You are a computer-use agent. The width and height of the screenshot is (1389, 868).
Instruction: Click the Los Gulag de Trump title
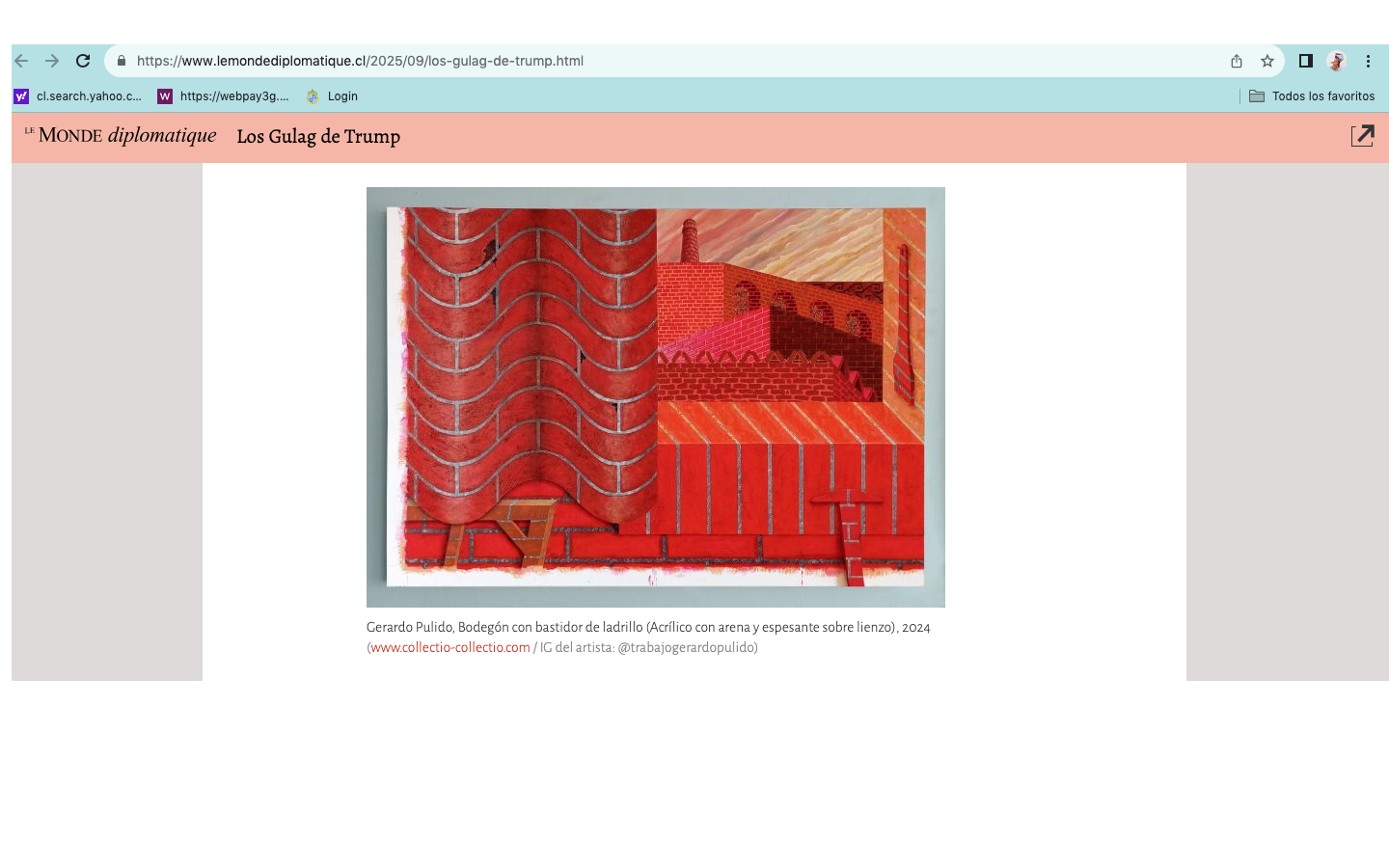pos(318,137)
